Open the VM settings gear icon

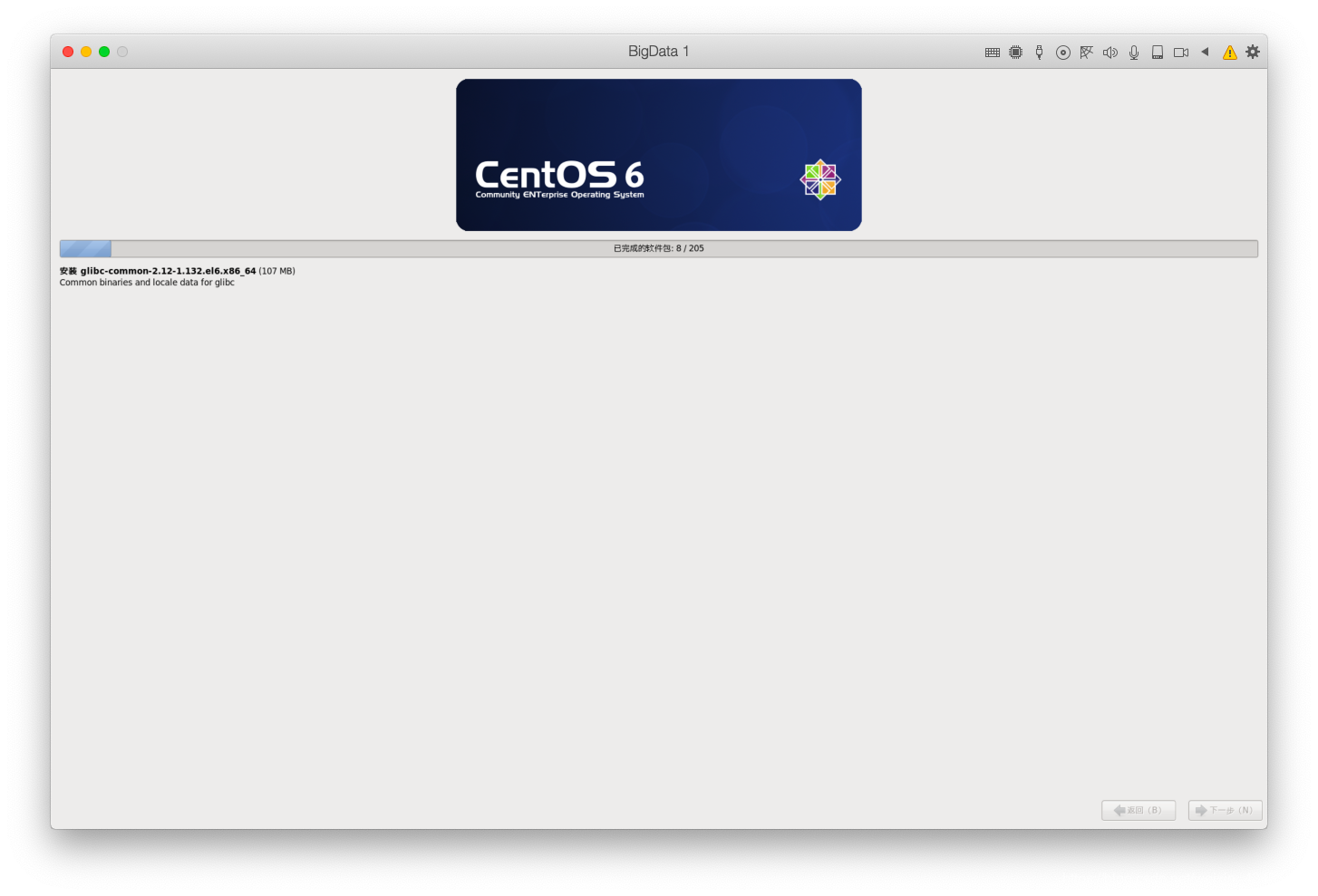(x=1253, y=52)
